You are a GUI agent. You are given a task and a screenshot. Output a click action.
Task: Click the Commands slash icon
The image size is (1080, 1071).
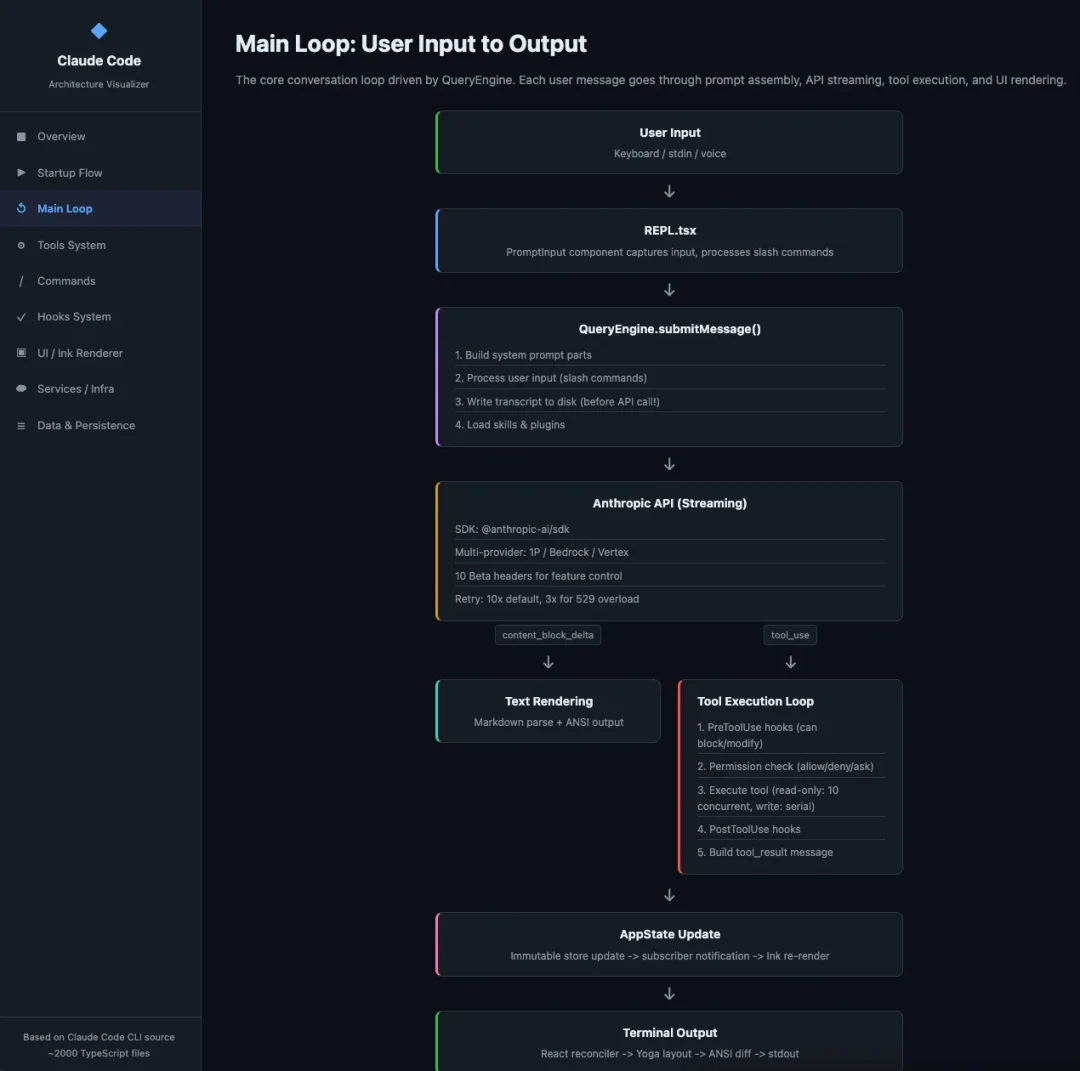pos(21,280)
